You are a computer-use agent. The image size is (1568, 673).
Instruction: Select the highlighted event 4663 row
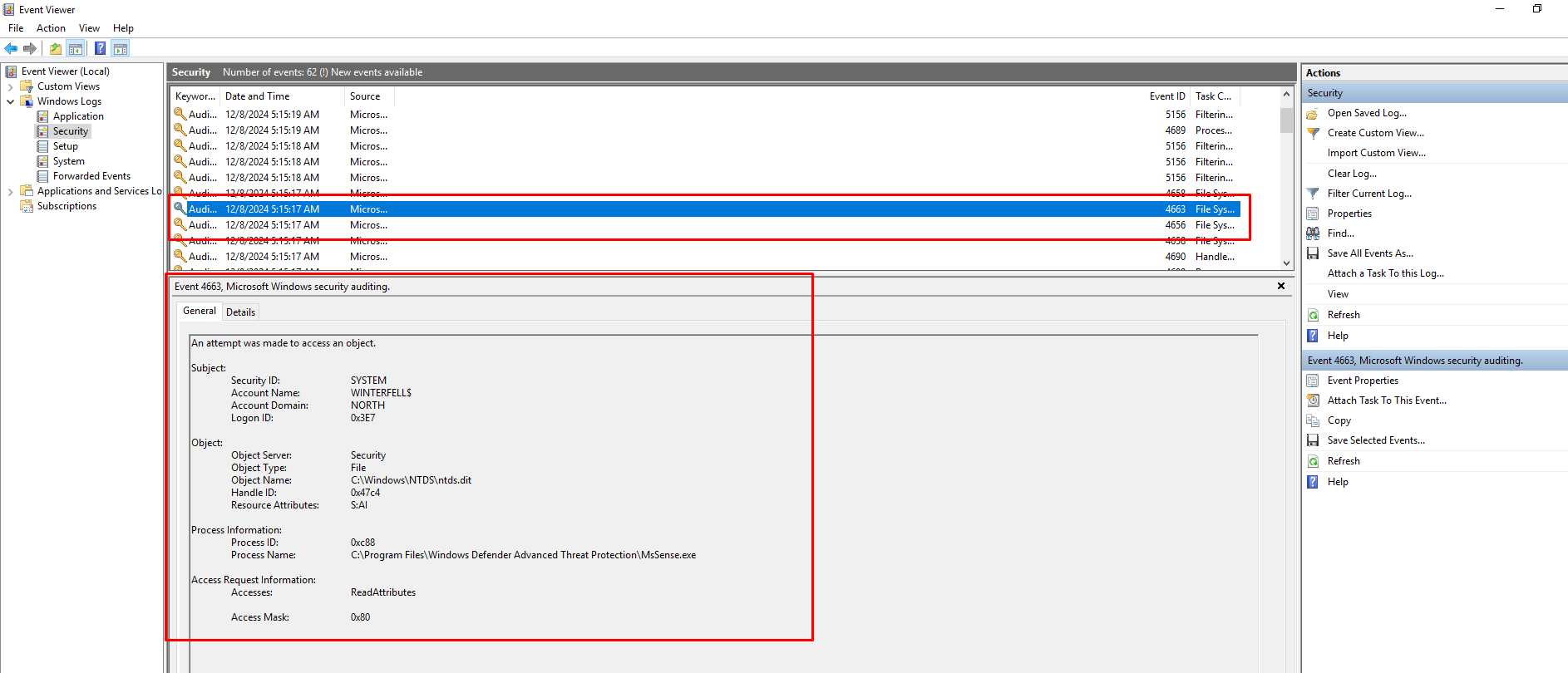point(705,209)
